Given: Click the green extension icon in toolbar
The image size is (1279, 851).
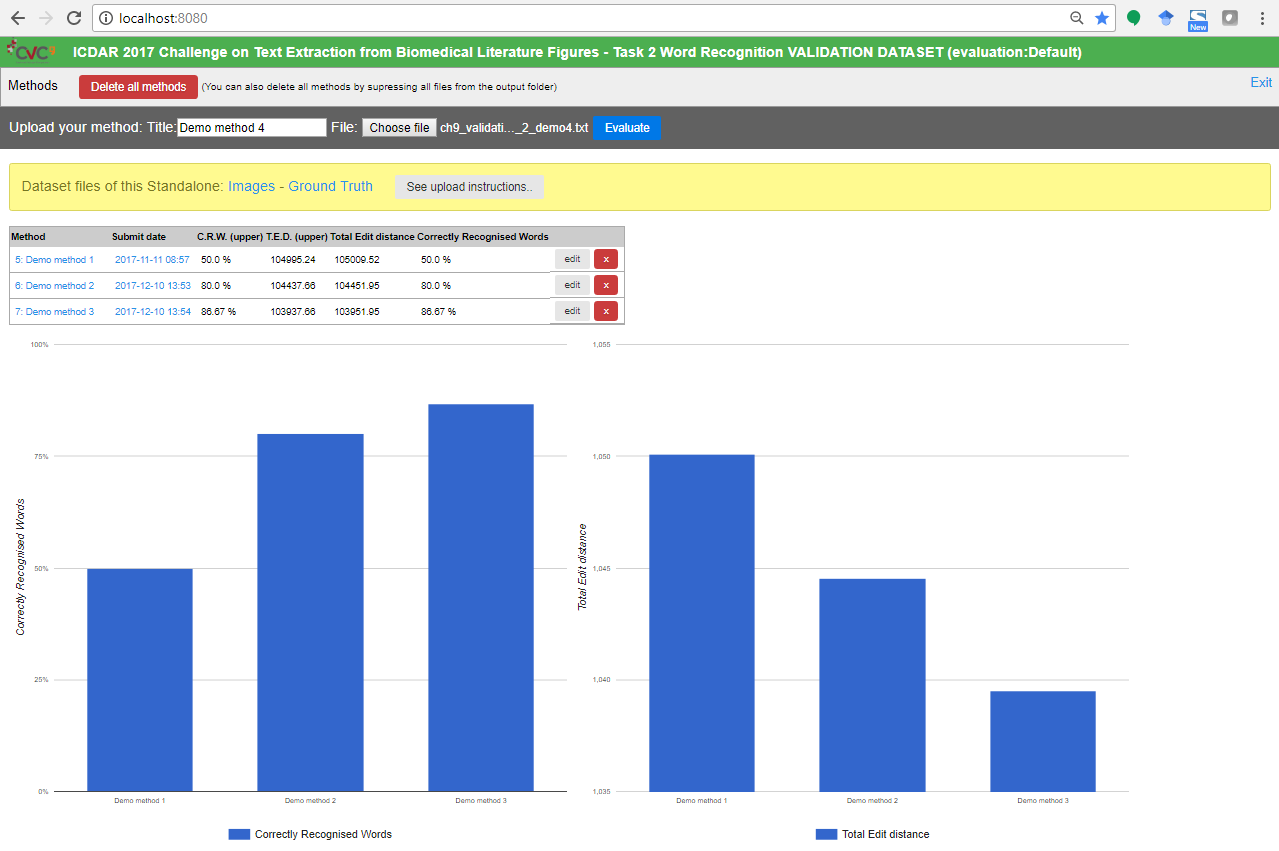Looking at the screenshot, I should coord(1133,18).
